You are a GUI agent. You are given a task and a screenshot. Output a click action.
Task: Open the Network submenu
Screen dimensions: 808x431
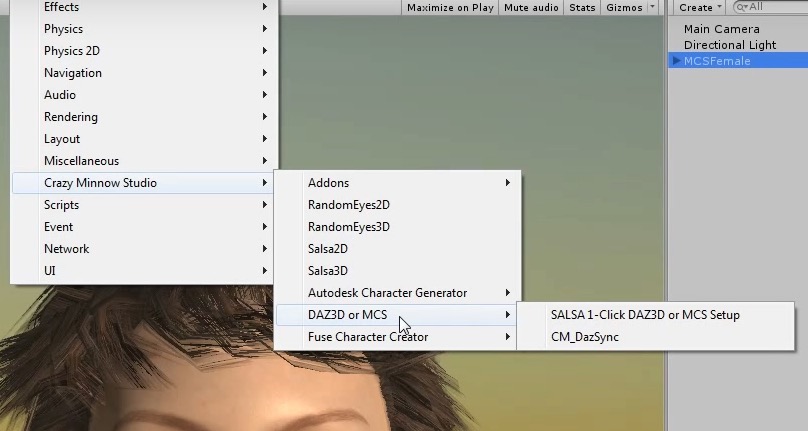144,249
